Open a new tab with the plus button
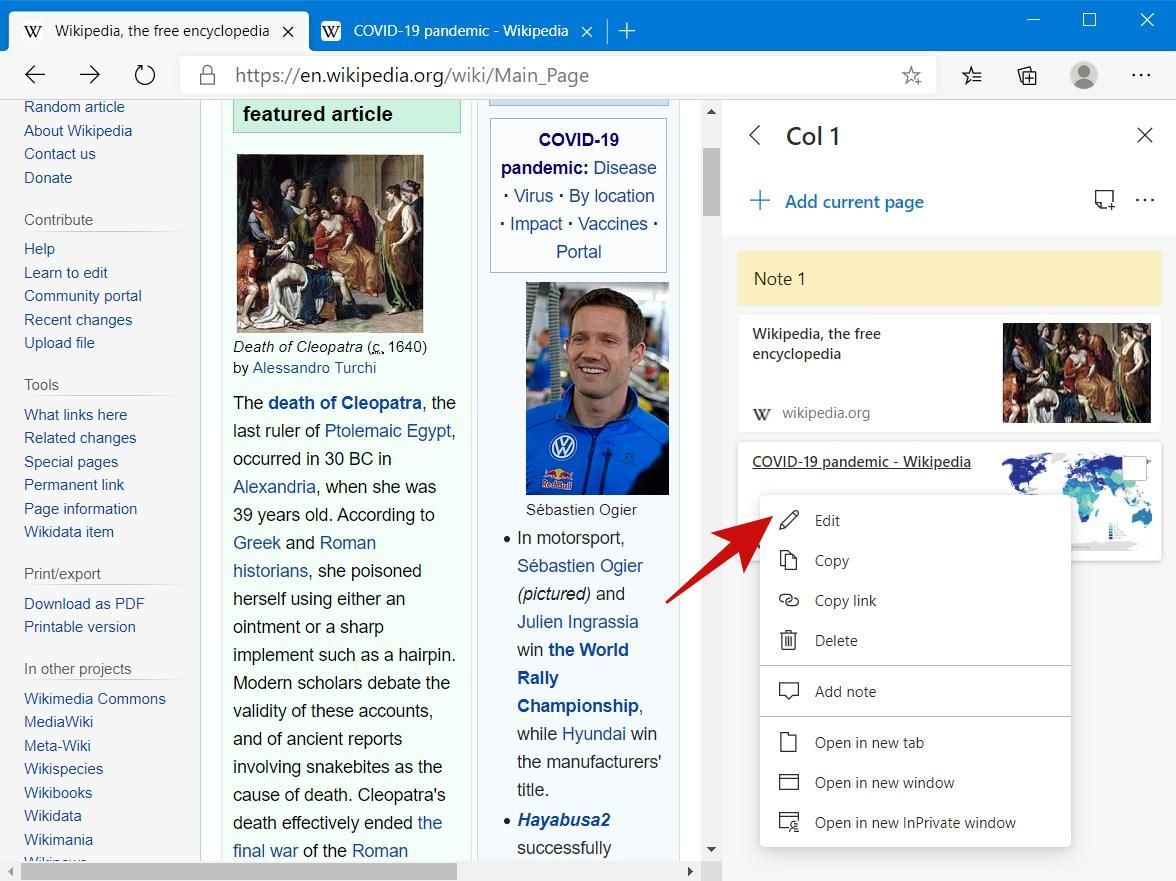This screenshot has width=1176, height=881. point(627,31)
